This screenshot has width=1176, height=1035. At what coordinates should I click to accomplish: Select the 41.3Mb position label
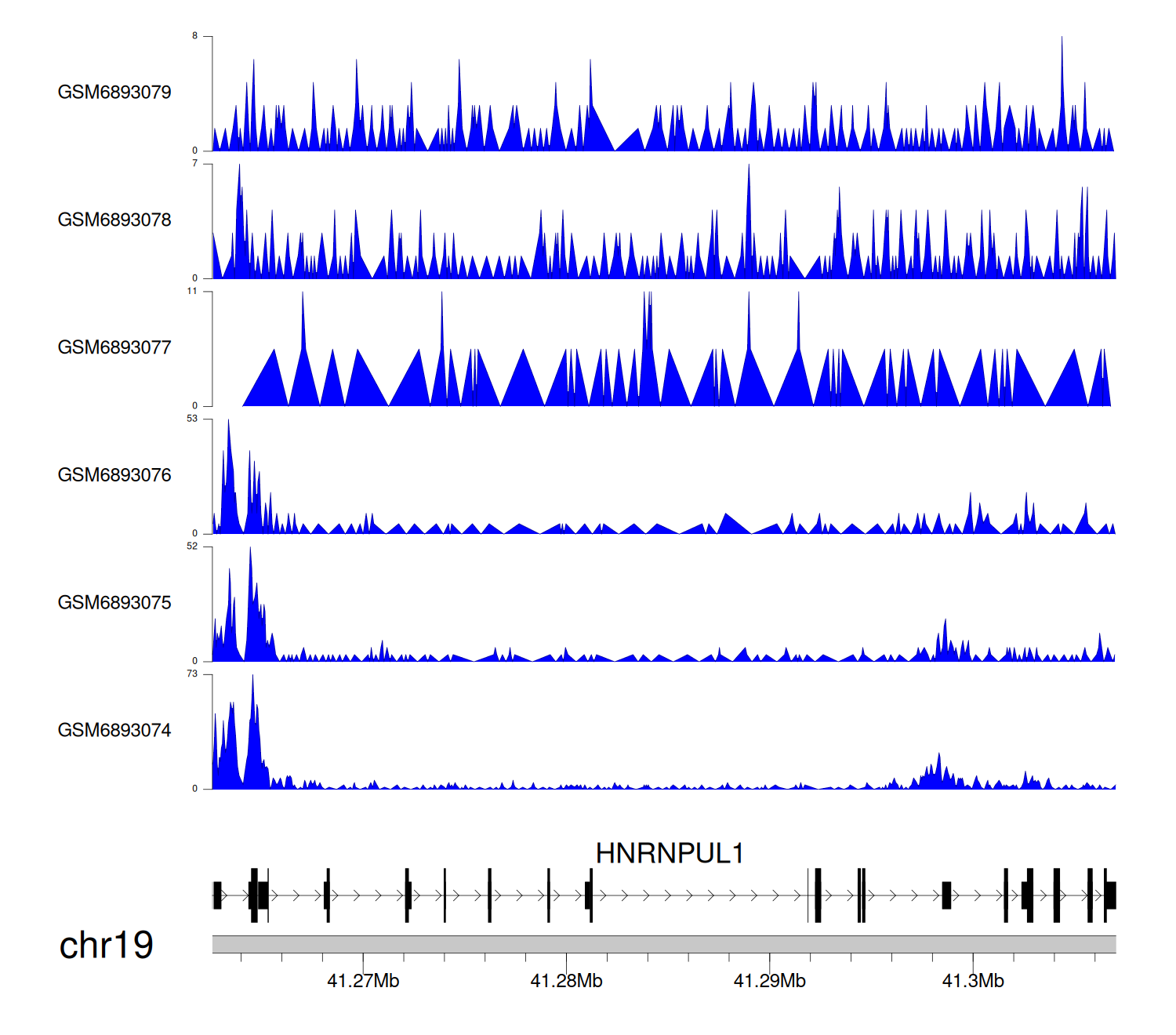tap(973, 982)
